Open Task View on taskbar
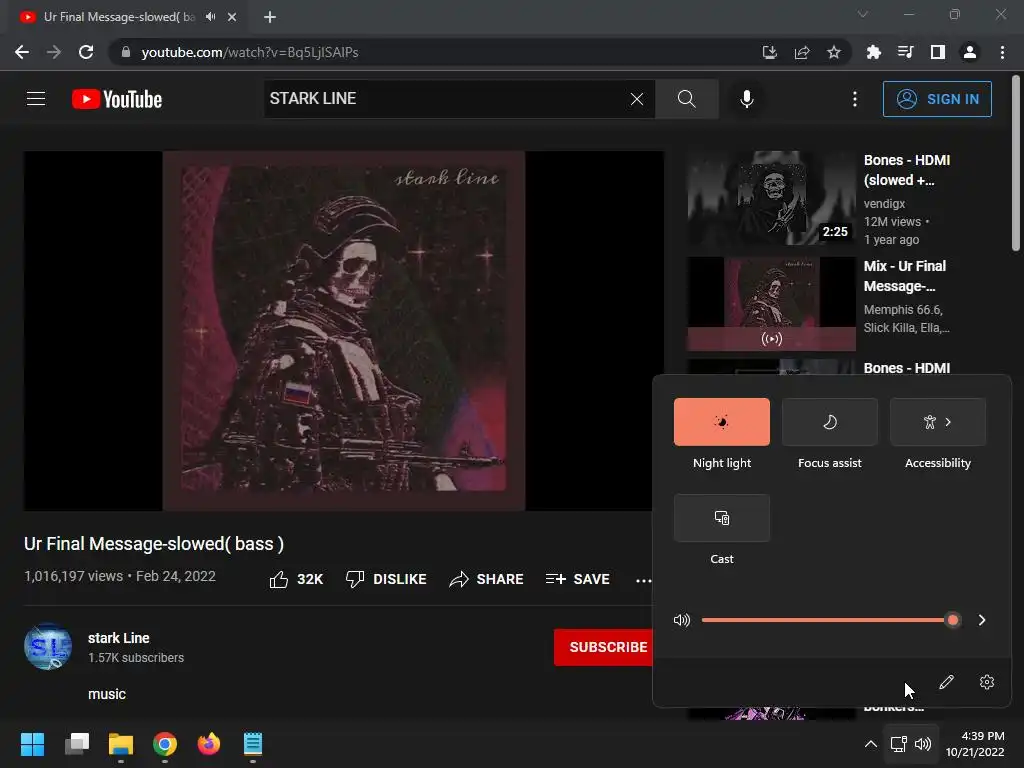Viewport: 1024px width, 768px height. pos(76,744)
